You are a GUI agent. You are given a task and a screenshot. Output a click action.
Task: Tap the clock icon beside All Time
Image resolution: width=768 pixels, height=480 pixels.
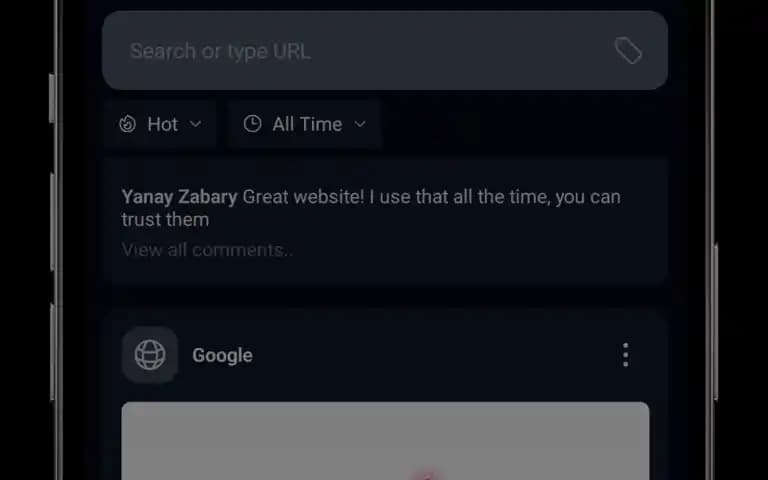(x=252, y=124)
